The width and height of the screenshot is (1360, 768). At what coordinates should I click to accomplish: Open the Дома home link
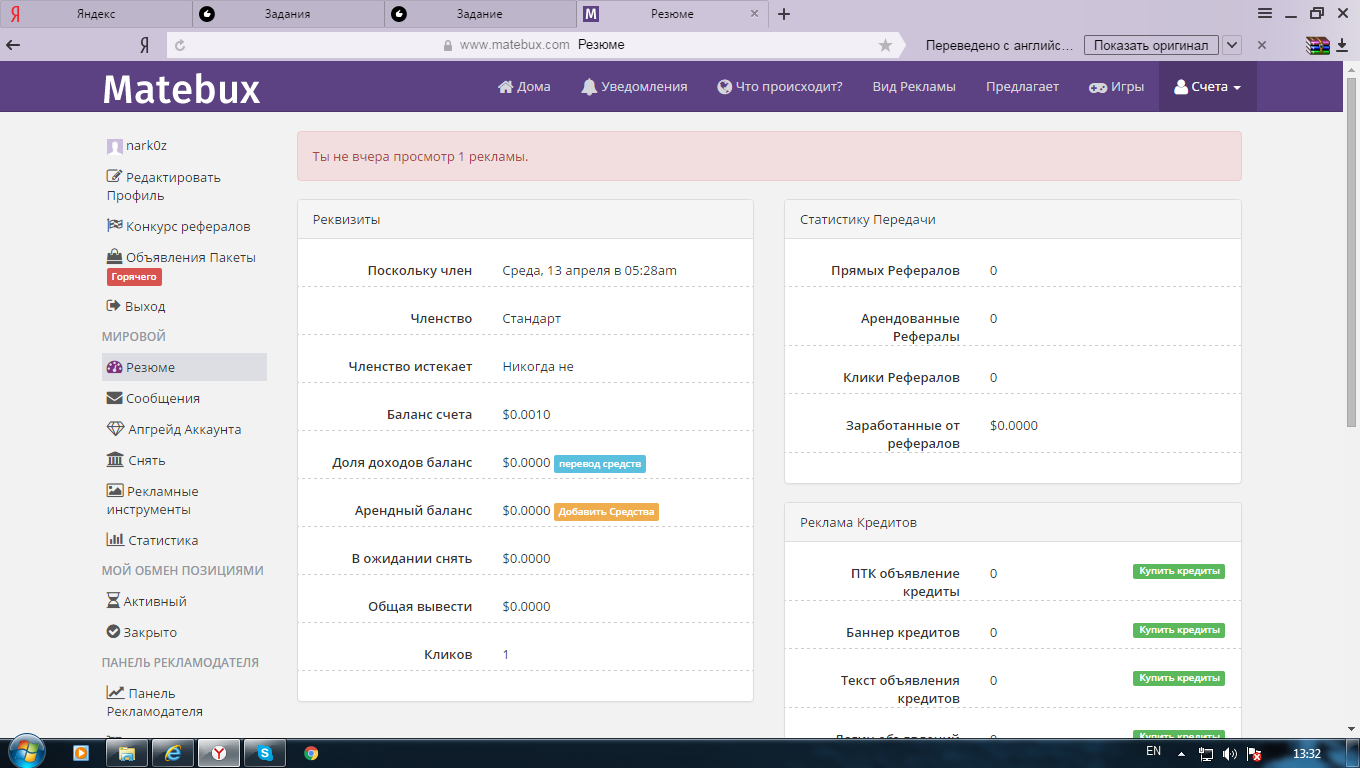coord(524,87)
